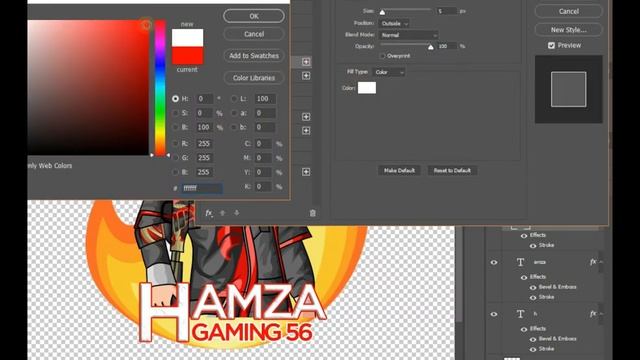This screenshot has height=360, width=640.
Task: Focus the K black percent field
Action: click(263, 187)
